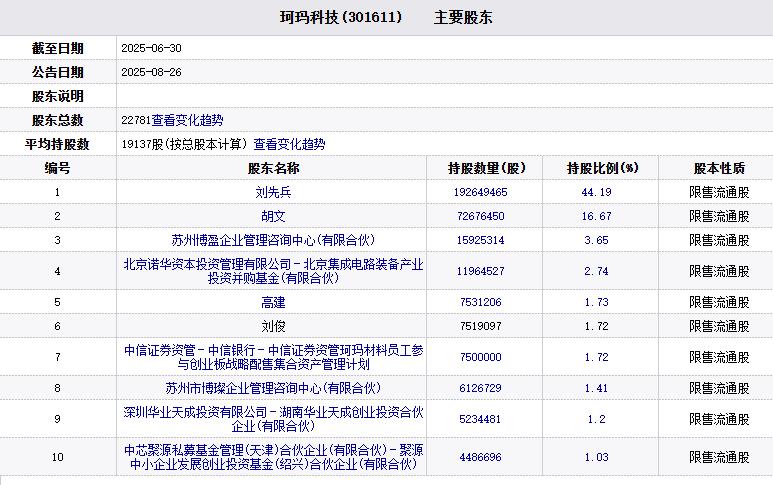773x485 pixels.
Task: Select 中芯聚源私募基金管理 shareholder entry
Action: pos(273,457)
